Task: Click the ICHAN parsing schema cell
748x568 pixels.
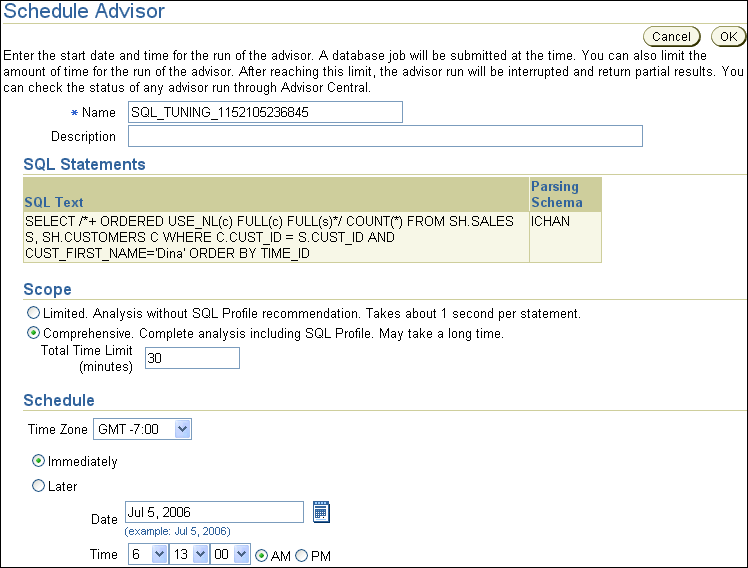Action: (x=550, y=221)
